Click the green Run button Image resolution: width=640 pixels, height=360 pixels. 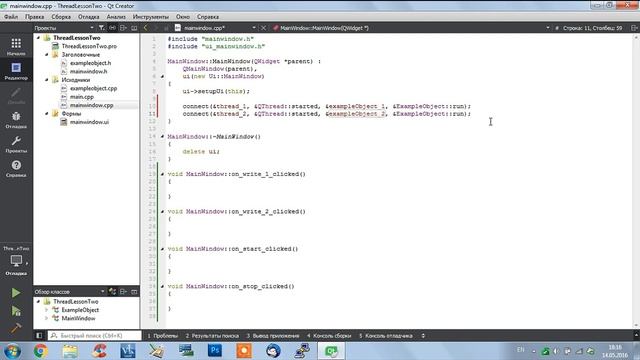(16, 293)
